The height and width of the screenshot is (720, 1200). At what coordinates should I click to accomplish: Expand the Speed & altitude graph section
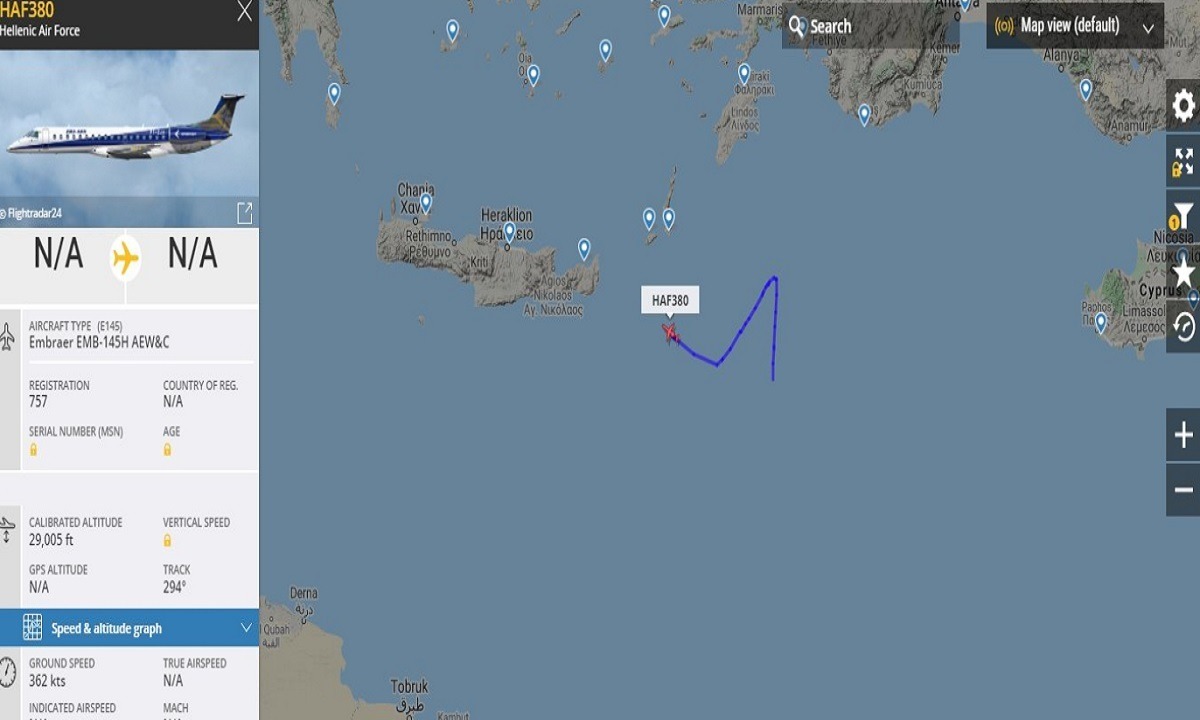pos(130,628)
